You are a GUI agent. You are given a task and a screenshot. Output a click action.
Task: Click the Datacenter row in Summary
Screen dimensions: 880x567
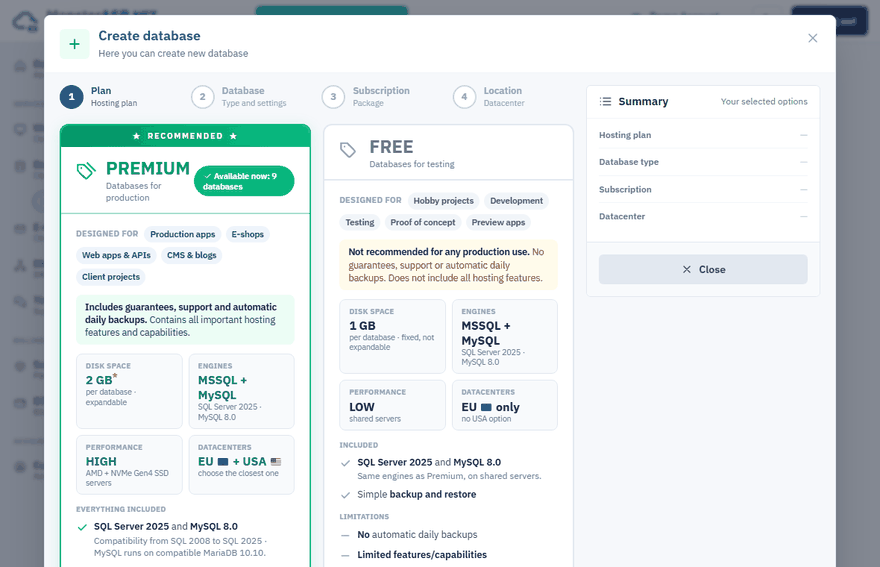703,217
